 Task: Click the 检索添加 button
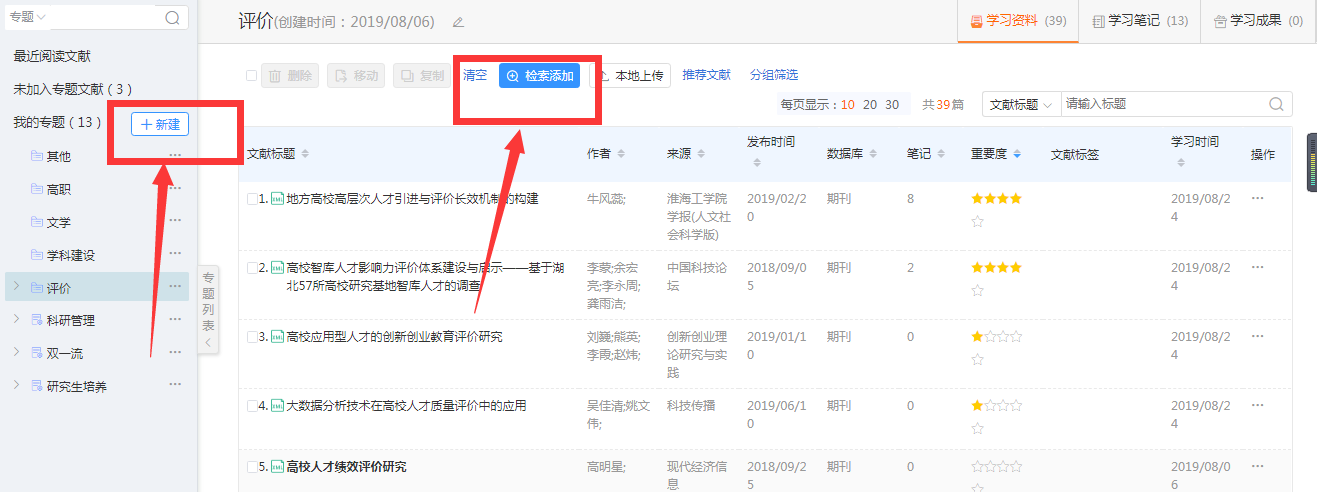[539, 75]
